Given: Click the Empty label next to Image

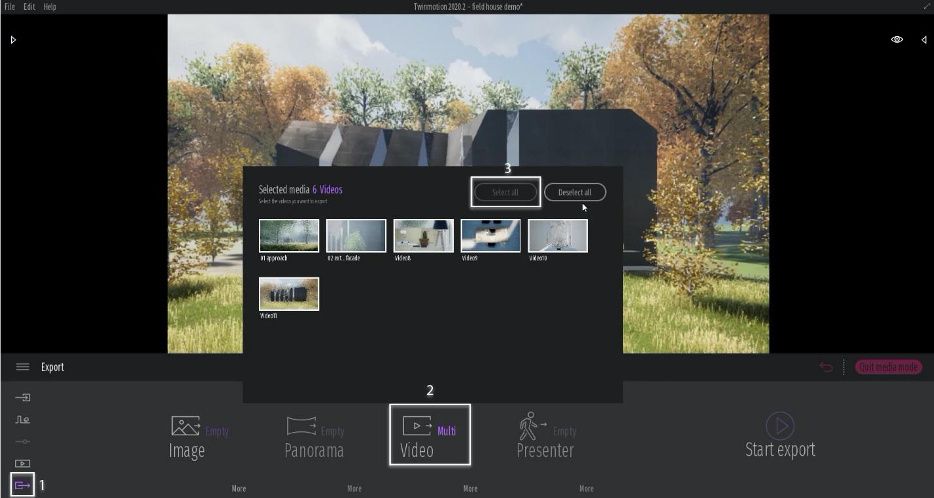Looking at the screenshot, I should (217, 431).
